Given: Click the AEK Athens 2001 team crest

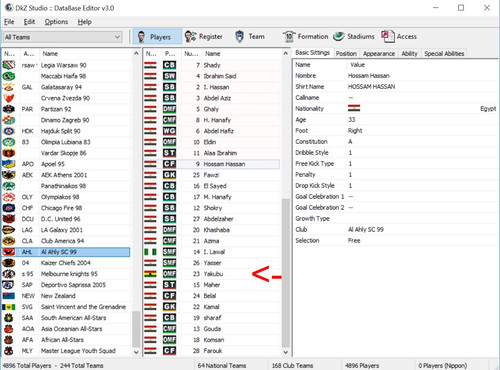Looking at the screenshot, I should (x=9, y=175).
